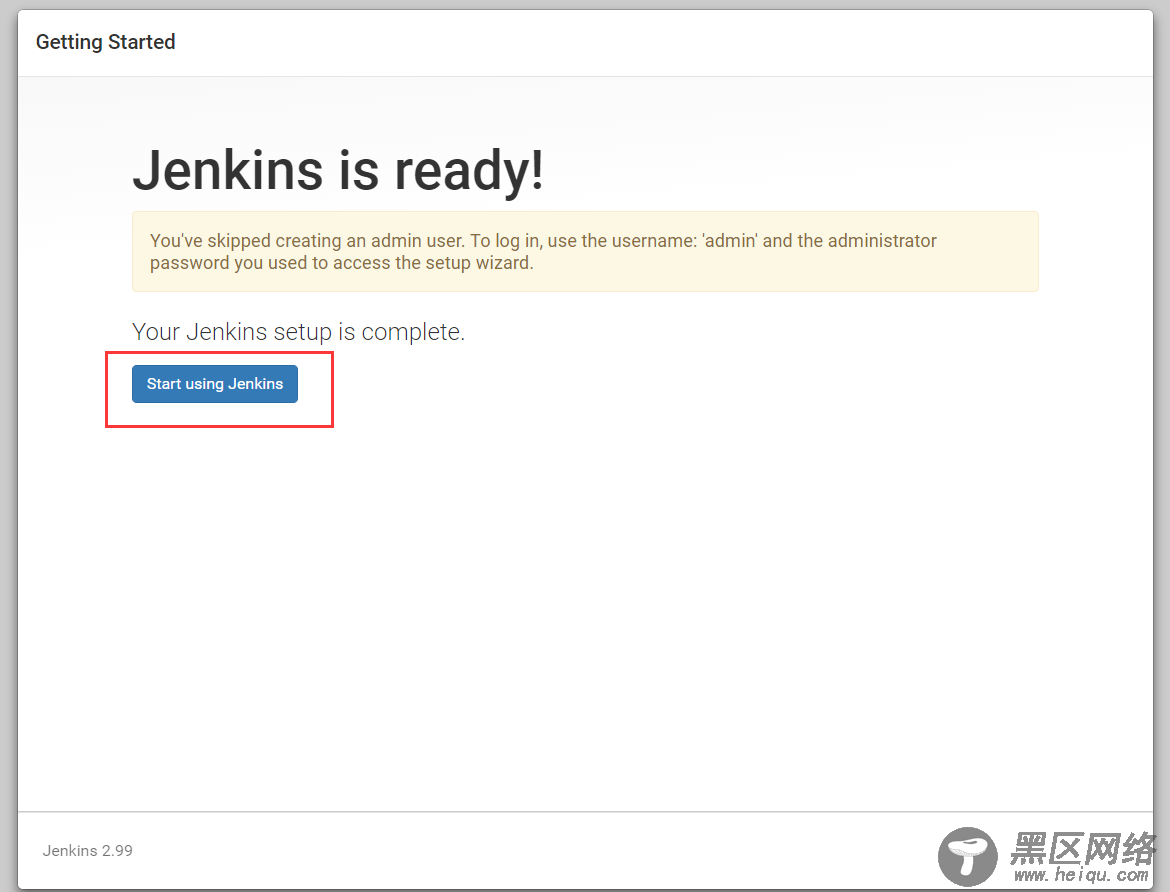Click the Start using Jenkins button
1170x892 pixels.
(x=215, y=384)
